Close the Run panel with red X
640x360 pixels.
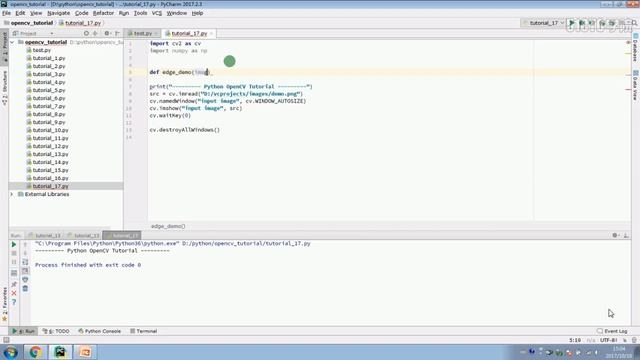click(x=14, y=293)
